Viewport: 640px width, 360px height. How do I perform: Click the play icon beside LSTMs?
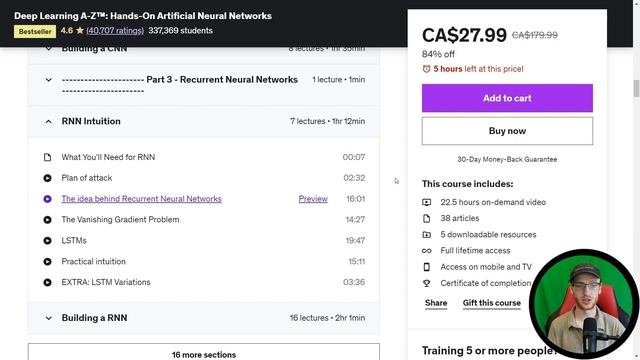(x=47, y=240)
